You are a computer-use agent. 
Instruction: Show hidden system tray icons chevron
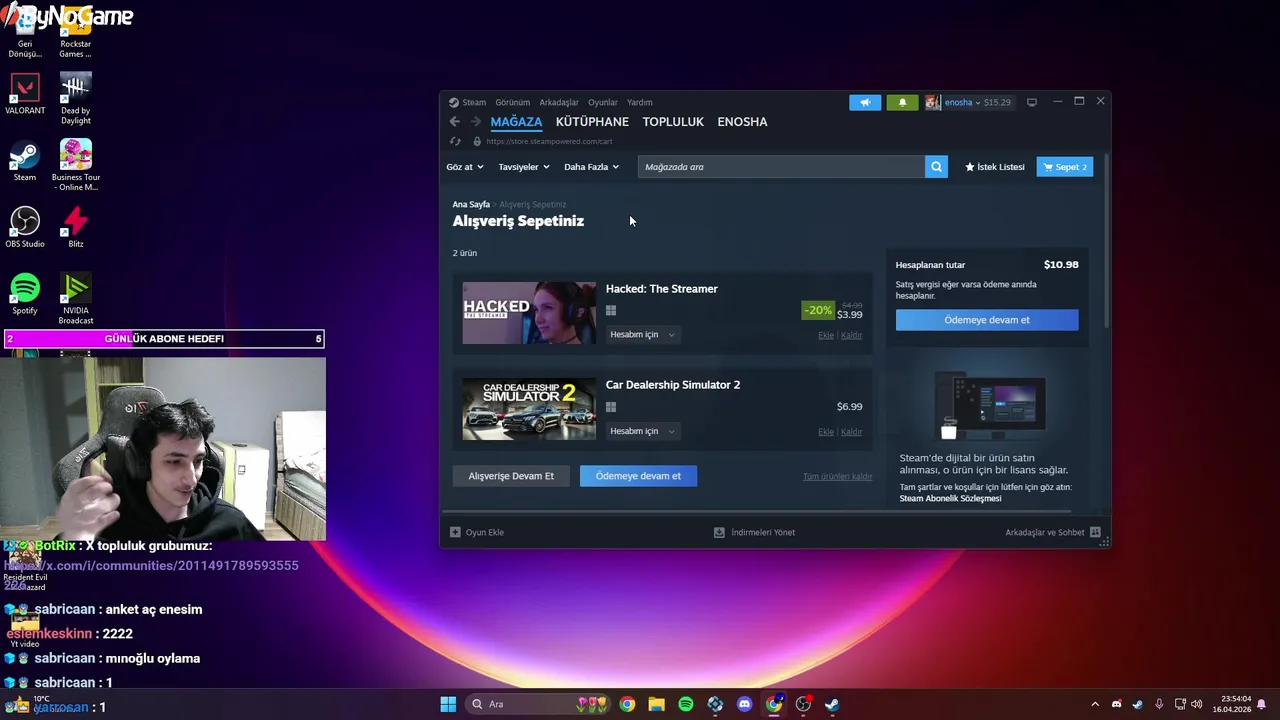coord(1095,704)
